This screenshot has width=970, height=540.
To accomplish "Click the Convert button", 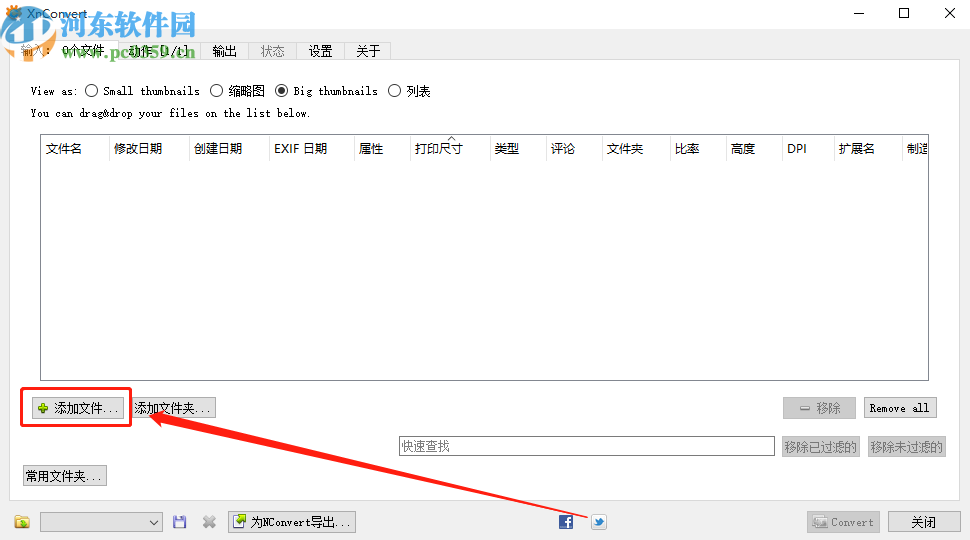I will click(x=843, y=522).
